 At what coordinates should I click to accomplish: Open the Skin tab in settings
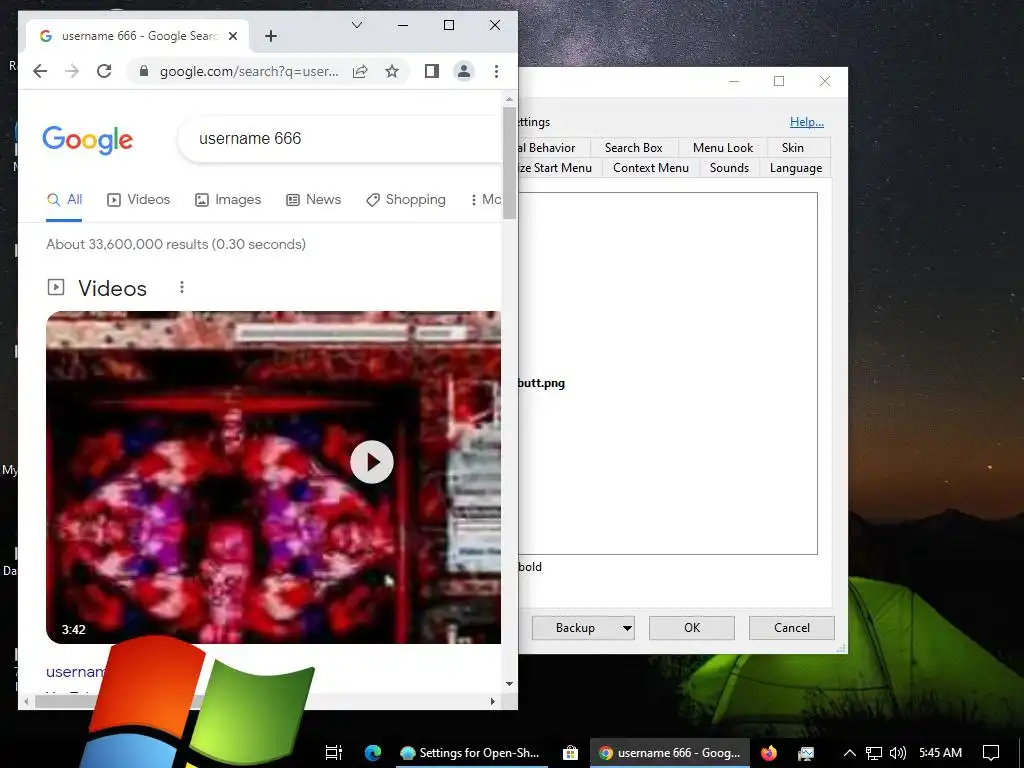(793, 148)
